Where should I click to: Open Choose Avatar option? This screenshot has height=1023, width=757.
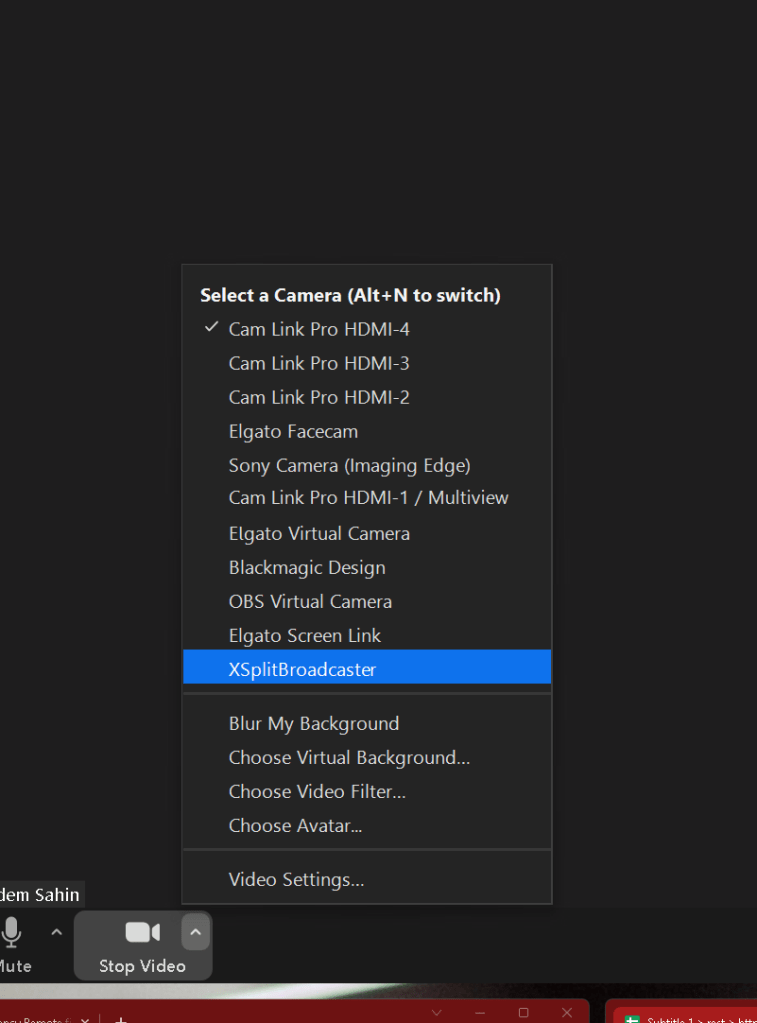click(367, 825)
